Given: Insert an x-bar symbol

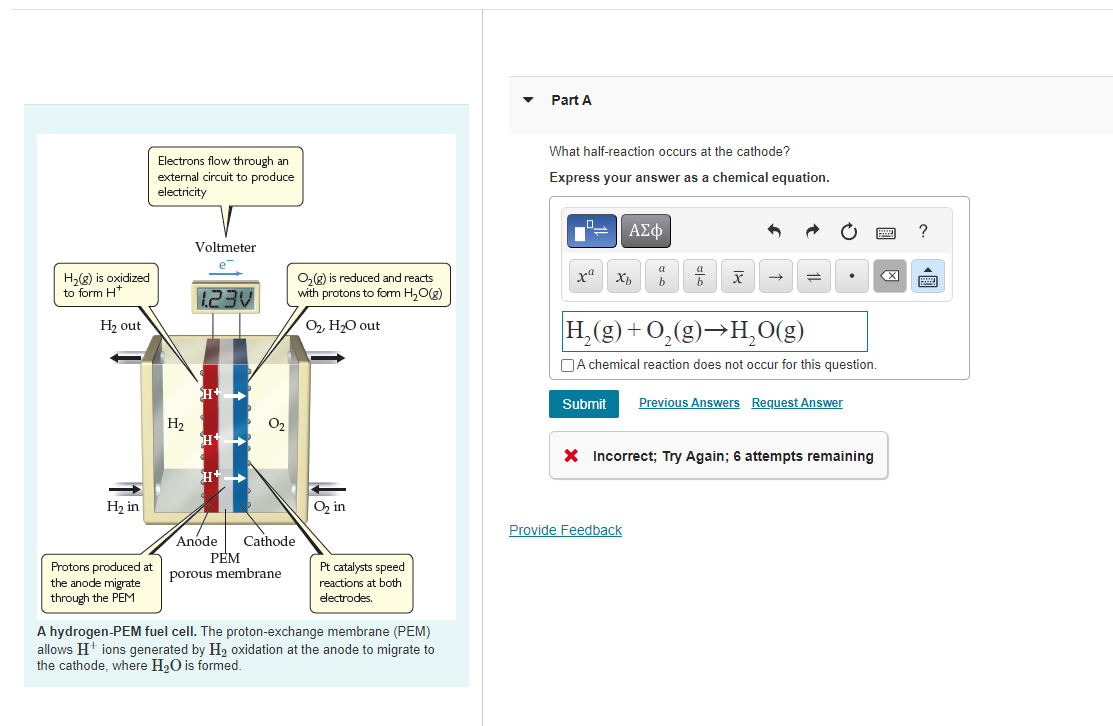Looking at the screenshot, I should point(738,276).
